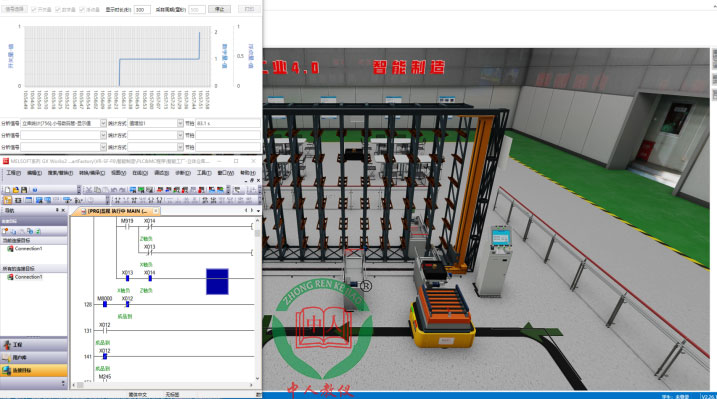717x399 pixels.
Task: Open the 工程 menu in the menu bar
Action: pyautogui.click(x=13, y=173)
